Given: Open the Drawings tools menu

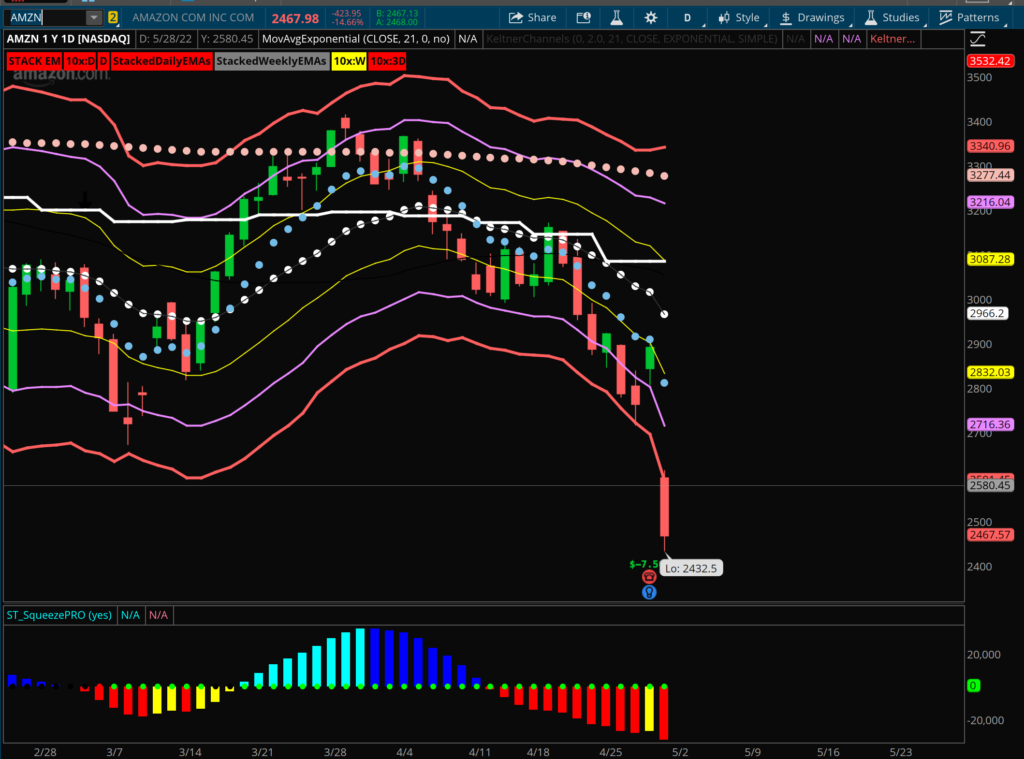Looking at the screenshot, I should pos(812,18).
